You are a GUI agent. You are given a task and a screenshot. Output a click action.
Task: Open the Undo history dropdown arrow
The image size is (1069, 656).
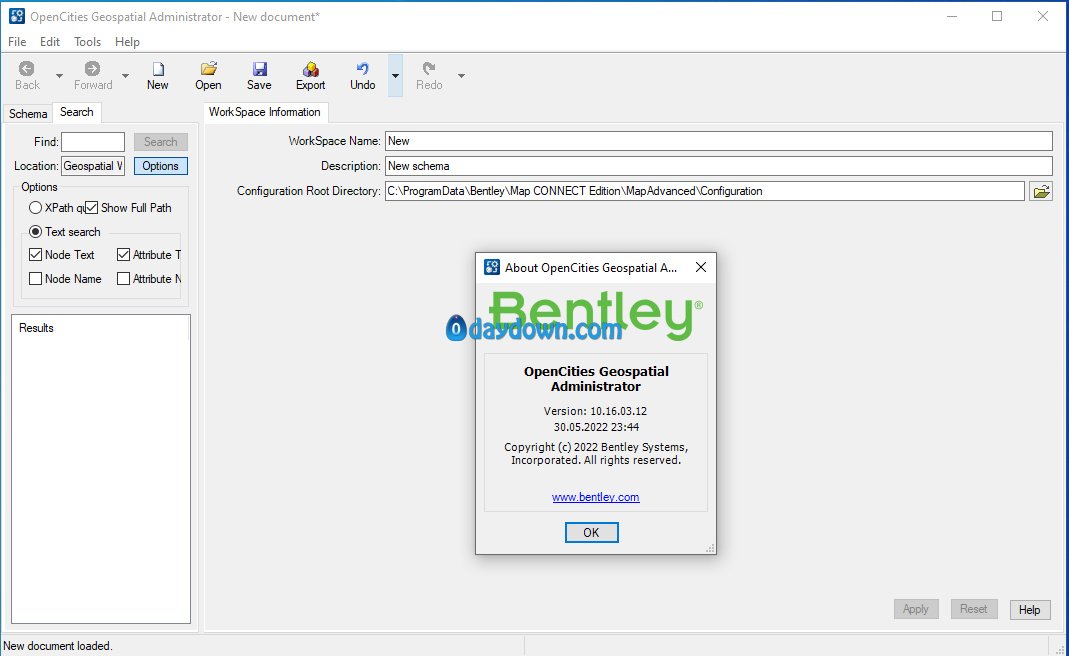[x=395, y=76]
